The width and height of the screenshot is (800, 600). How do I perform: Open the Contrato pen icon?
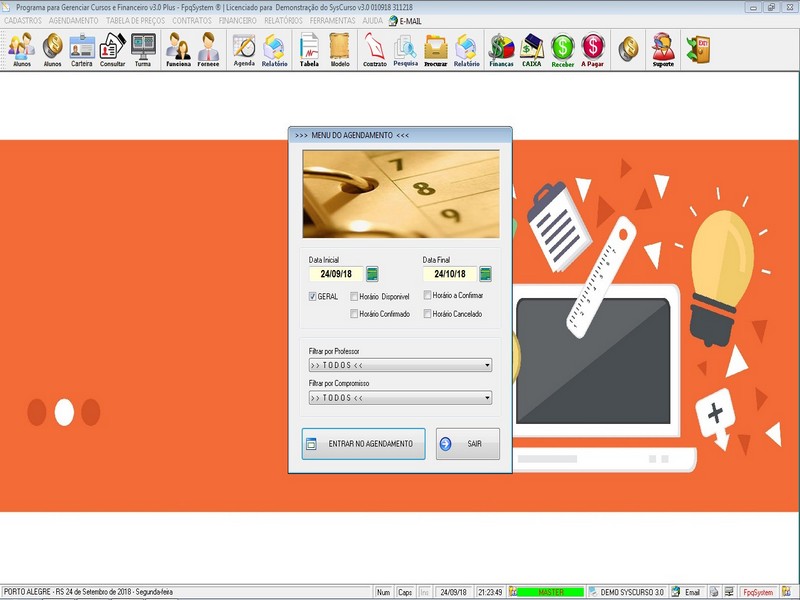point(374,49)
